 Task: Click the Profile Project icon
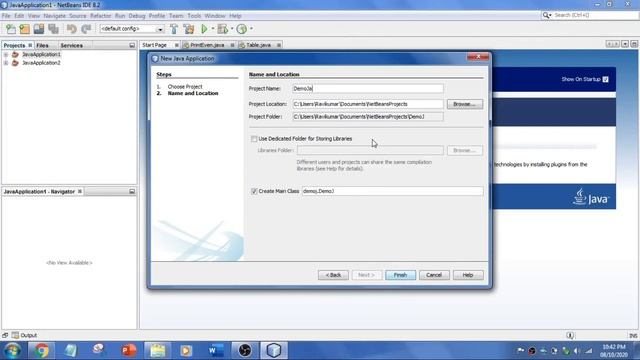pos(242,29)
